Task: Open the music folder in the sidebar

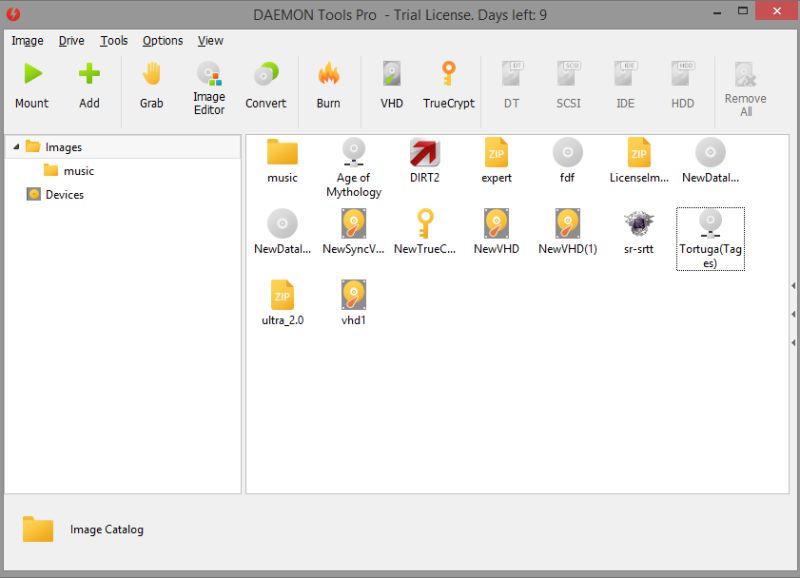Action: pyautogui.click(x=77, y=170)
